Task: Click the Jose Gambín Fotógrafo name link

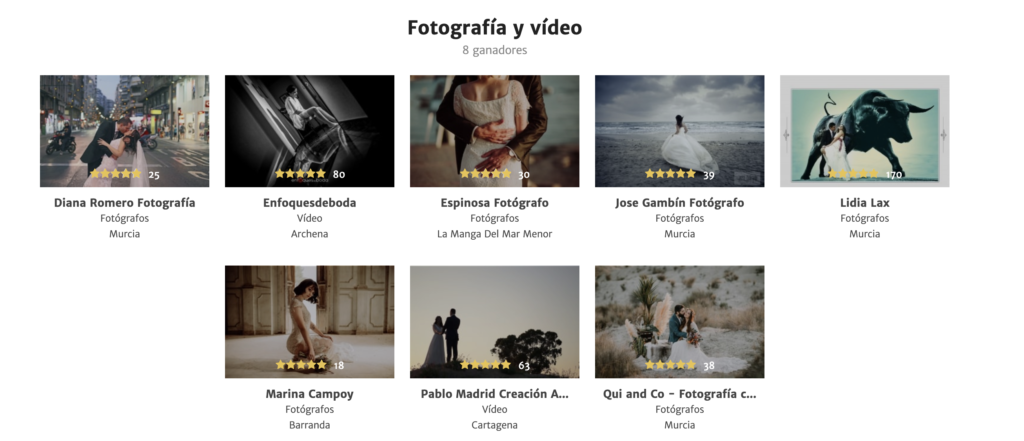Action: [679, 203]
